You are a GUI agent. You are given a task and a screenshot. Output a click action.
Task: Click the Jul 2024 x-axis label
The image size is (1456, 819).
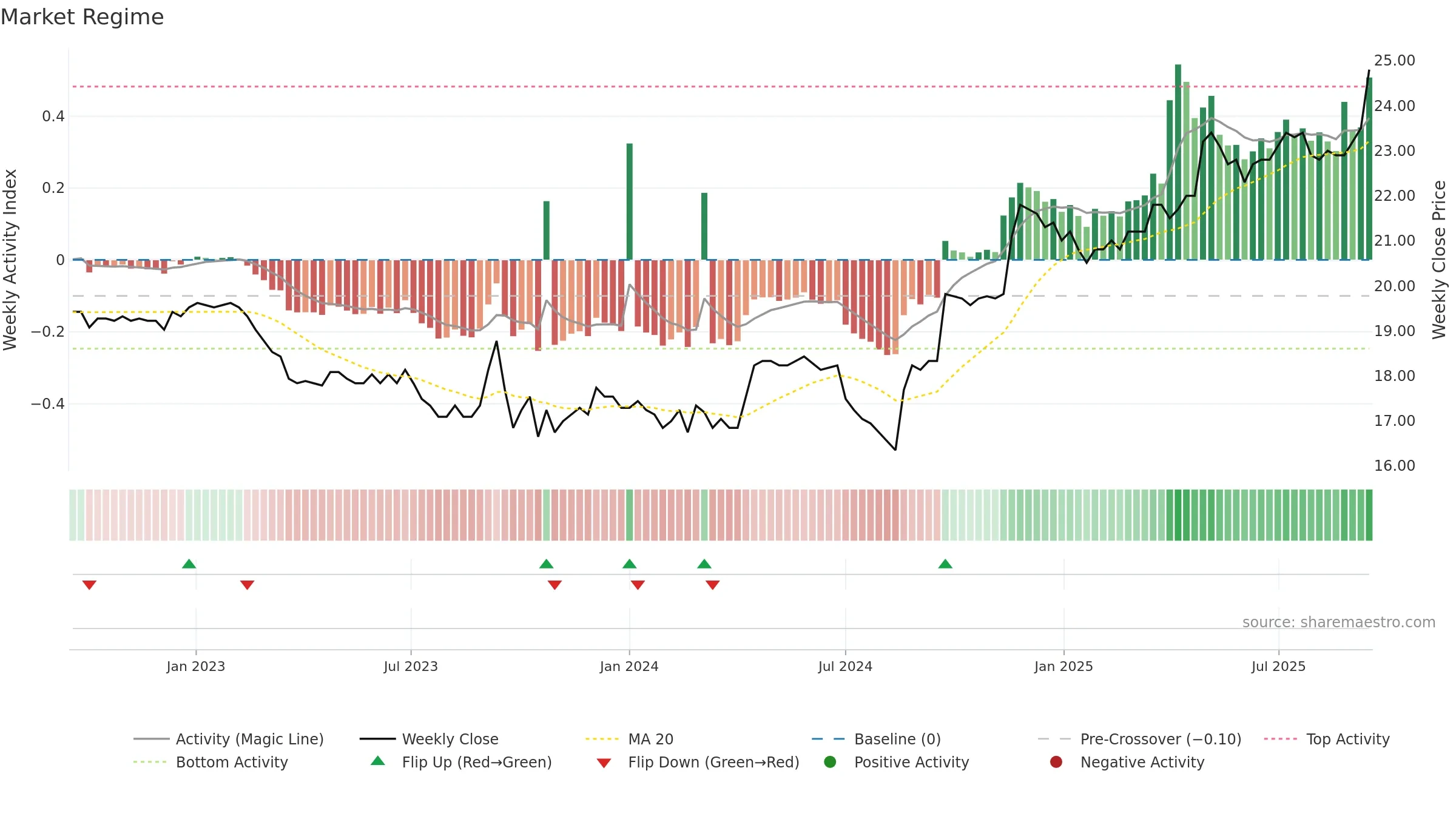pyautogui.click(x=845, y=666)
